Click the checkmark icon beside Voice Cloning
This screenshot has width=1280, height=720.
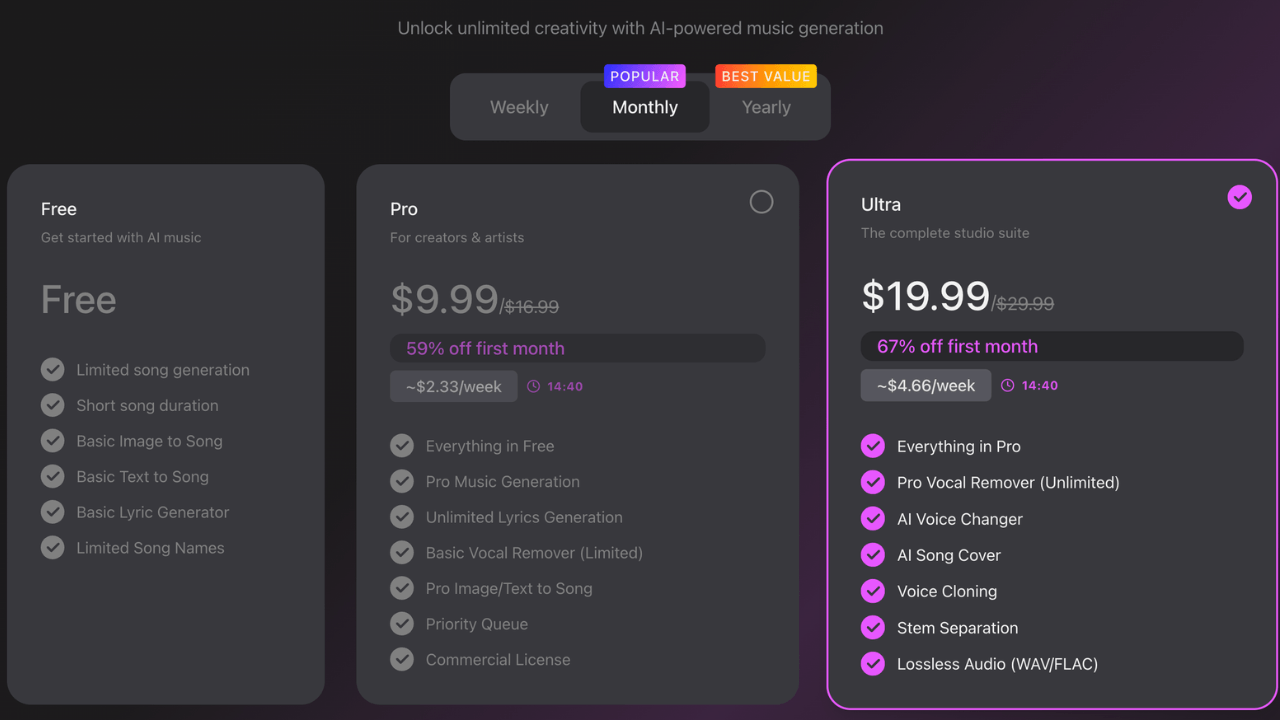[x=873, y=591]
